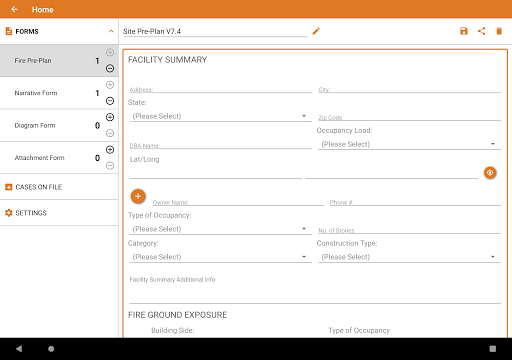Tap the Android back navigation button
Viewport: 512px width, 360px height.
pos(19,349)
